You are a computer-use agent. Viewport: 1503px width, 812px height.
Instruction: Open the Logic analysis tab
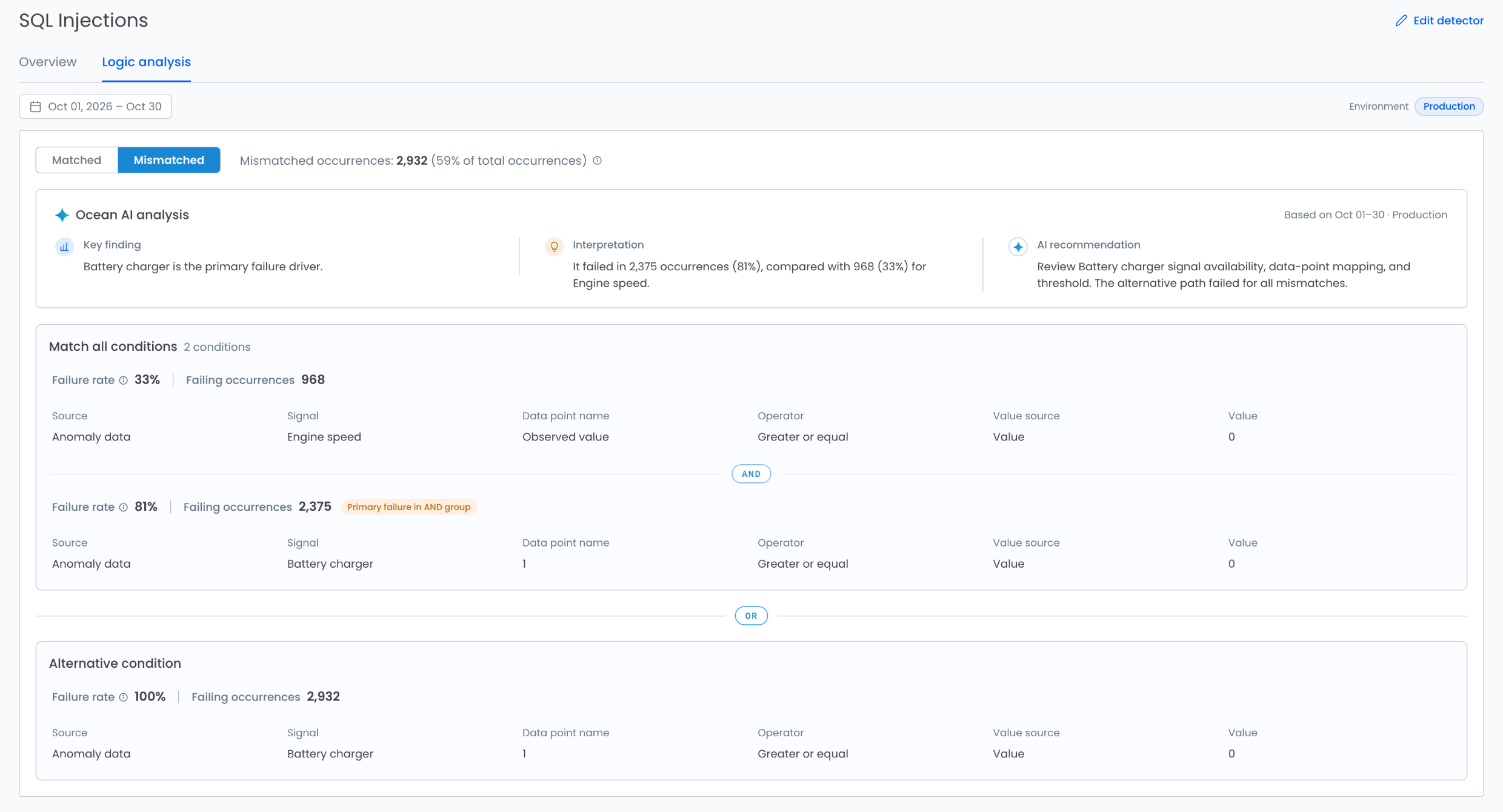(146, 62)
